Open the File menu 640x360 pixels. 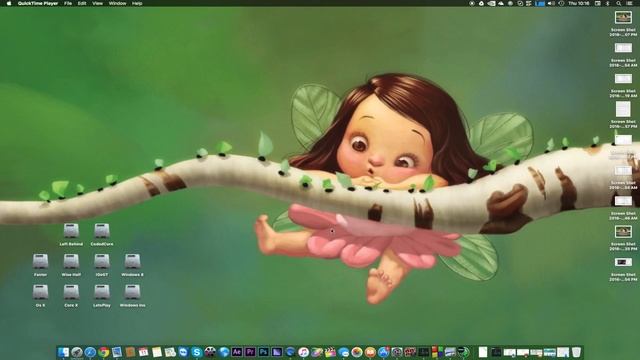pyautogui.click(x=68, y=3)
